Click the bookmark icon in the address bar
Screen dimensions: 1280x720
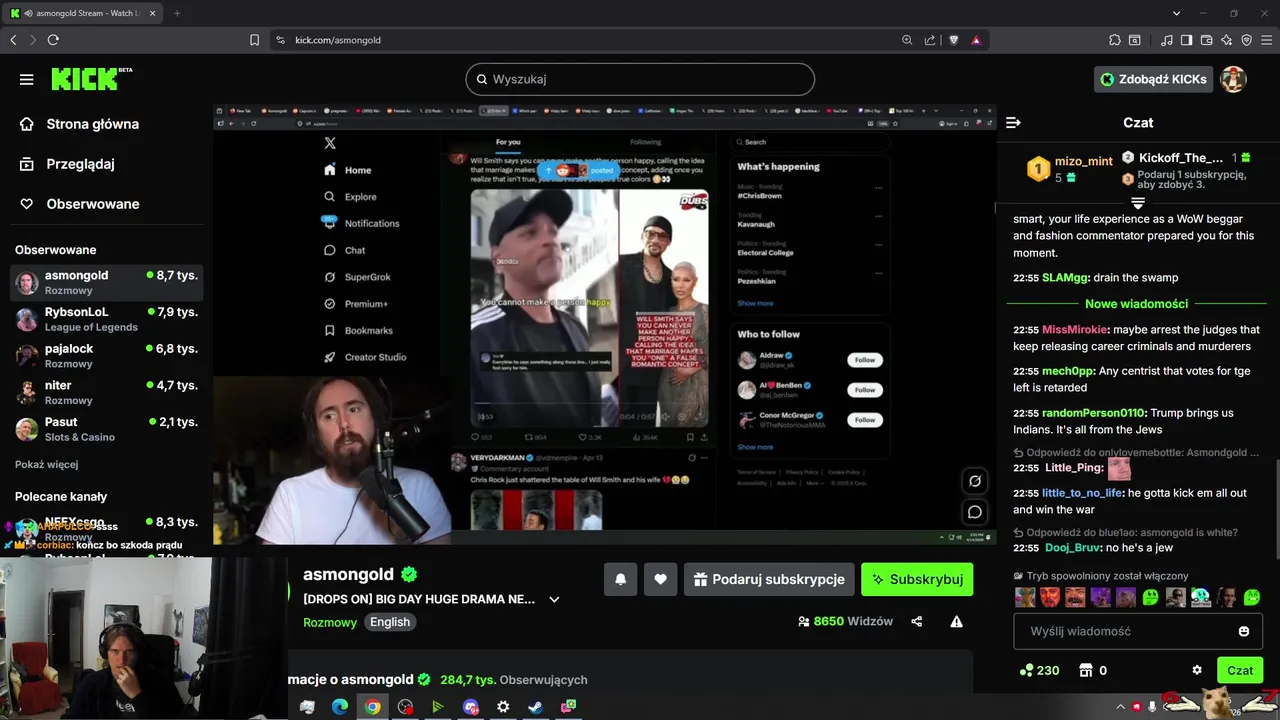click(254, 40)
